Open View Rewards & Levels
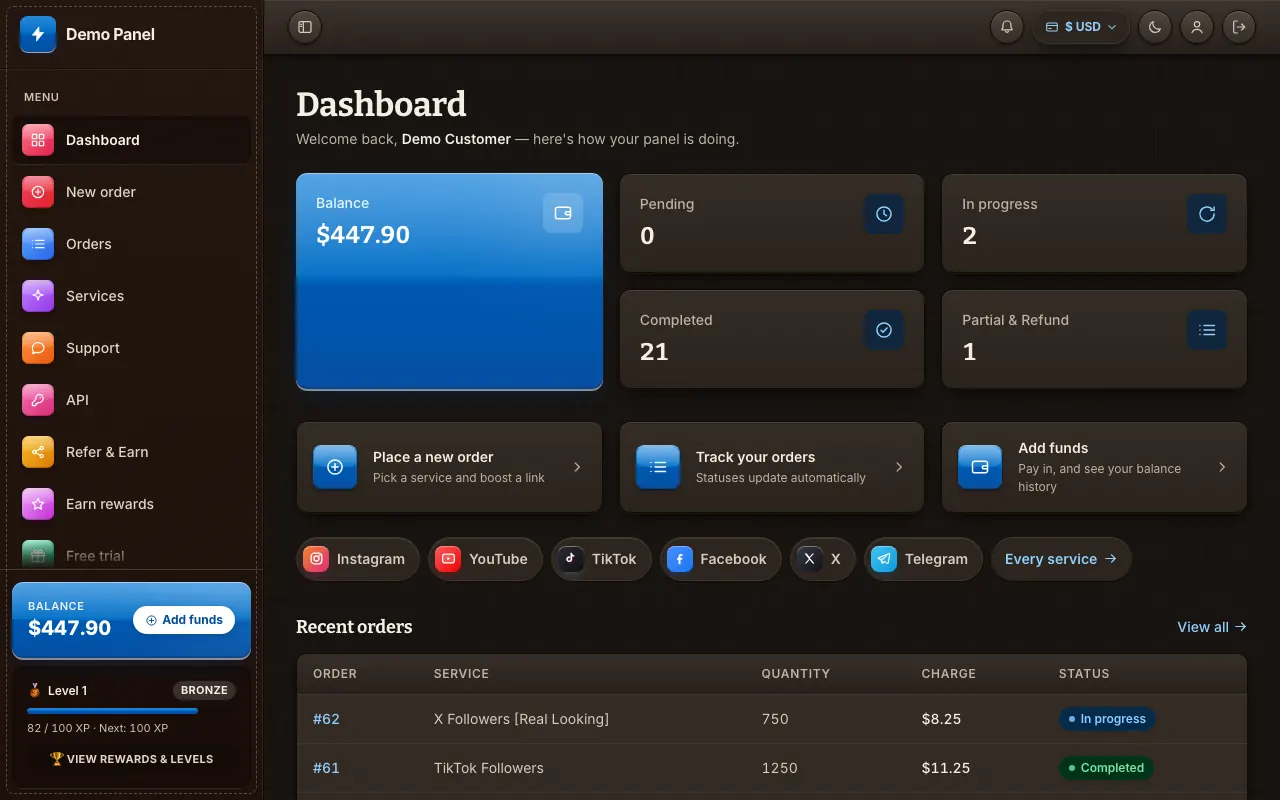Viewport: 1280px width, 800px height. [131, 759]
